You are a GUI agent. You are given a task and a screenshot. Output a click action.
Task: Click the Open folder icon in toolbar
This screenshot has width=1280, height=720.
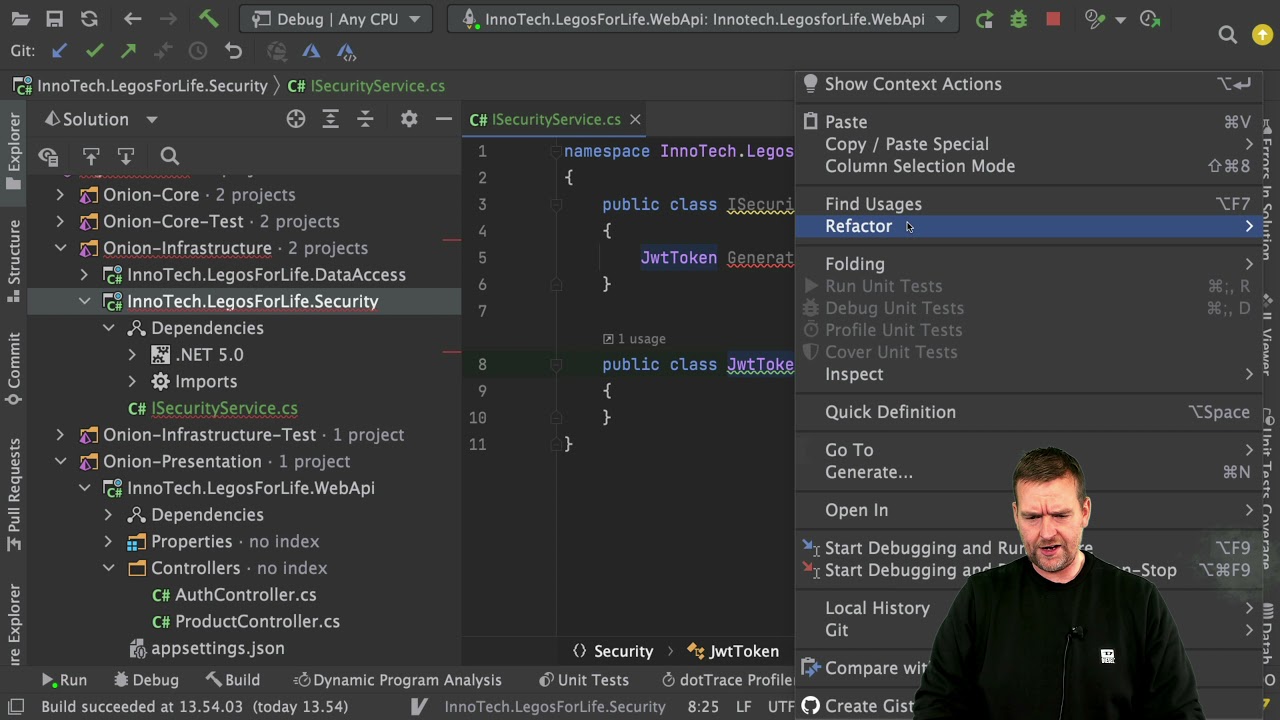[x=20, y=19]
